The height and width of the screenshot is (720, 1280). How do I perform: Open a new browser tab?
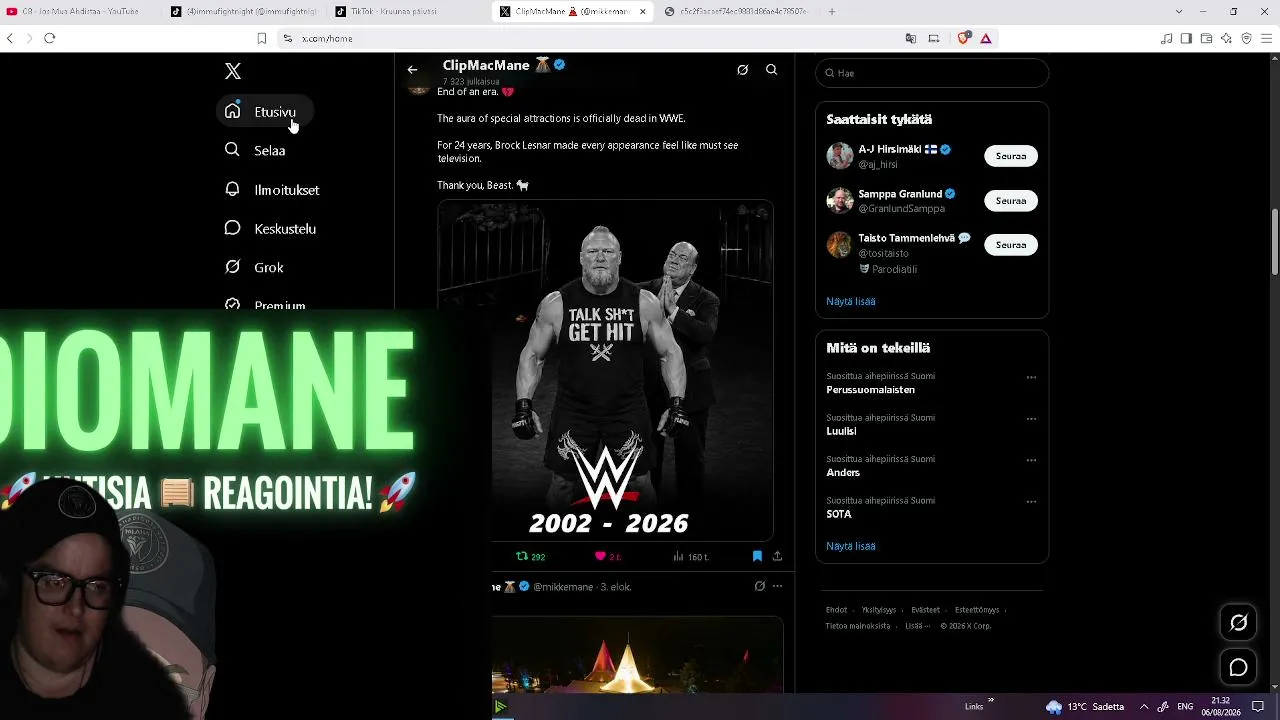[x=831, y=12]
